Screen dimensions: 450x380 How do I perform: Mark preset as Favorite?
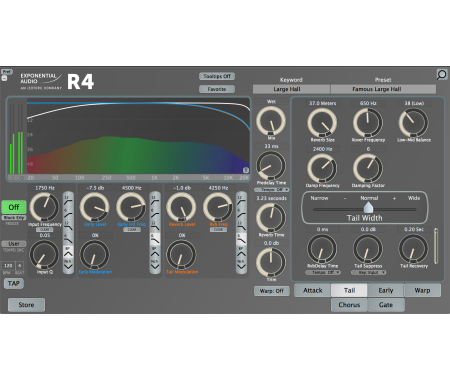[x=217, y=89]
